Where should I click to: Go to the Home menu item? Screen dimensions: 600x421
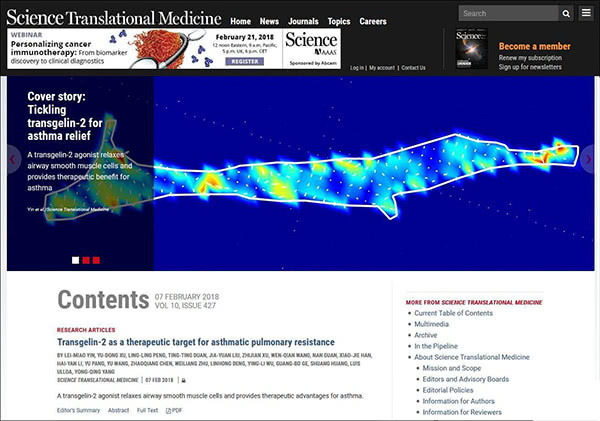[240, 21]
